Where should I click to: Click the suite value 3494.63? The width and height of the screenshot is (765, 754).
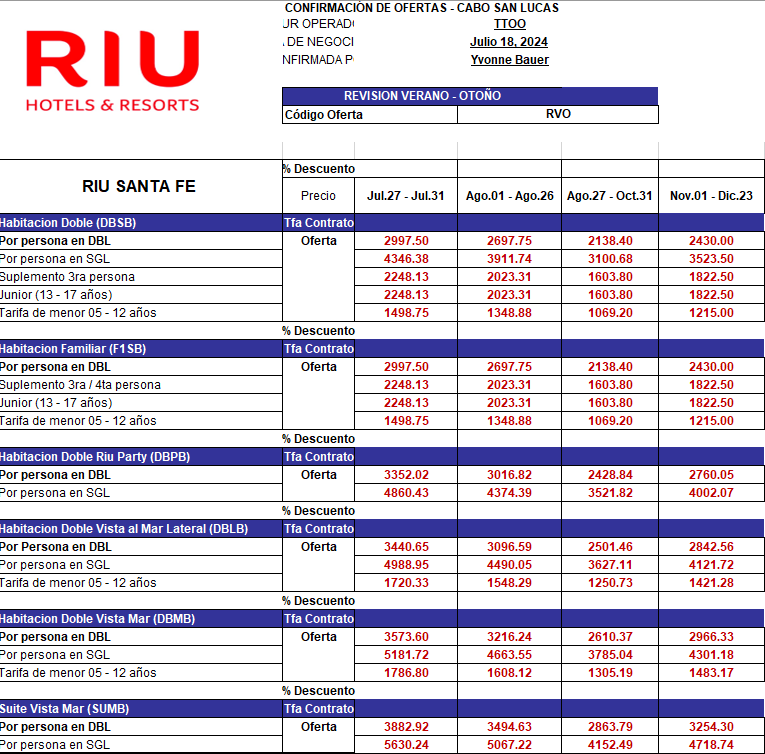click(x=509, y=727)
